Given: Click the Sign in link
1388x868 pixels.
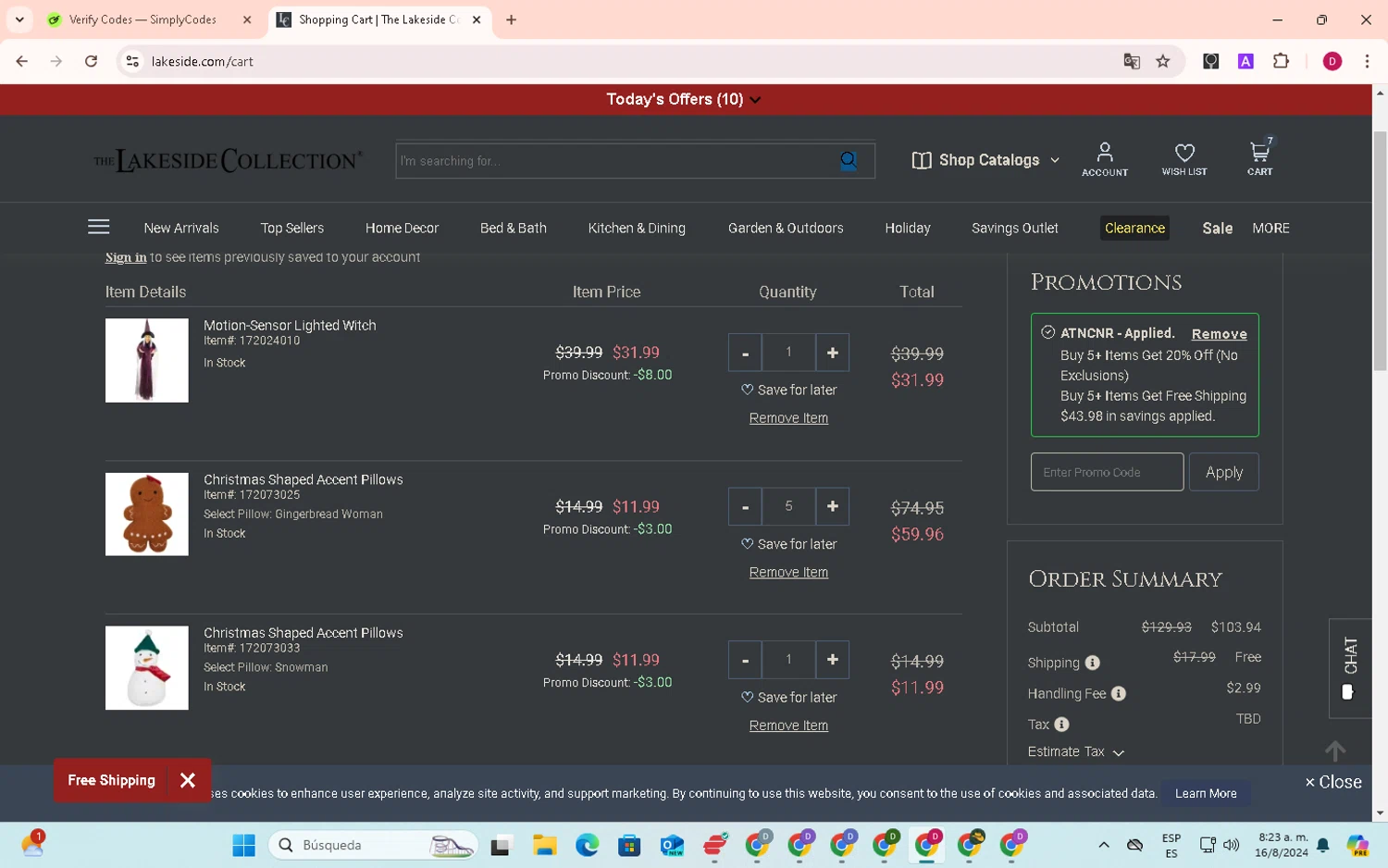Looking at the screenshot, I should coord(126,257).
